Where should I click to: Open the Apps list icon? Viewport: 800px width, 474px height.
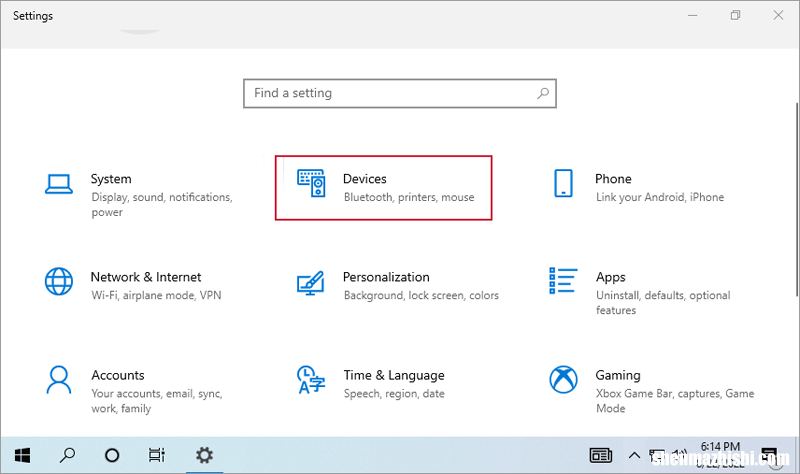click(x=563, y=281)
